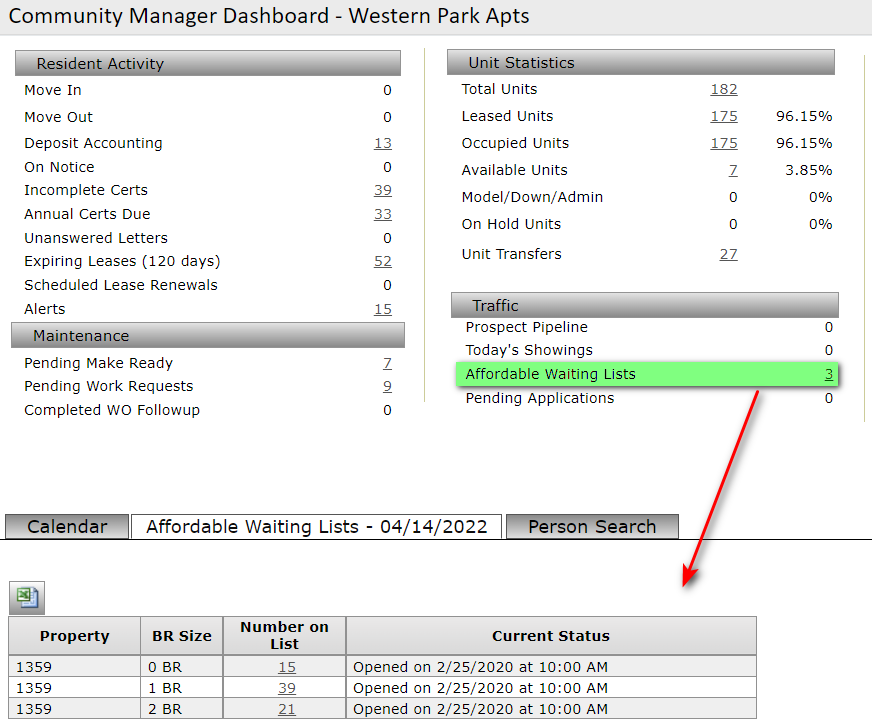Open Pending Work Requests count 9
This screenshot has width=872, height=728.
click(x=387, y=387)
